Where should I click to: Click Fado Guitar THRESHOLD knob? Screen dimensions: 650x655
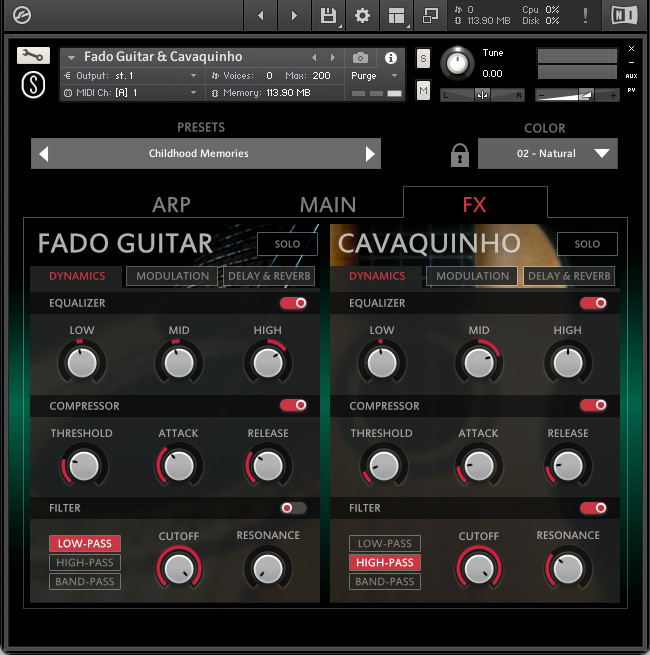[x=83, y=466]
